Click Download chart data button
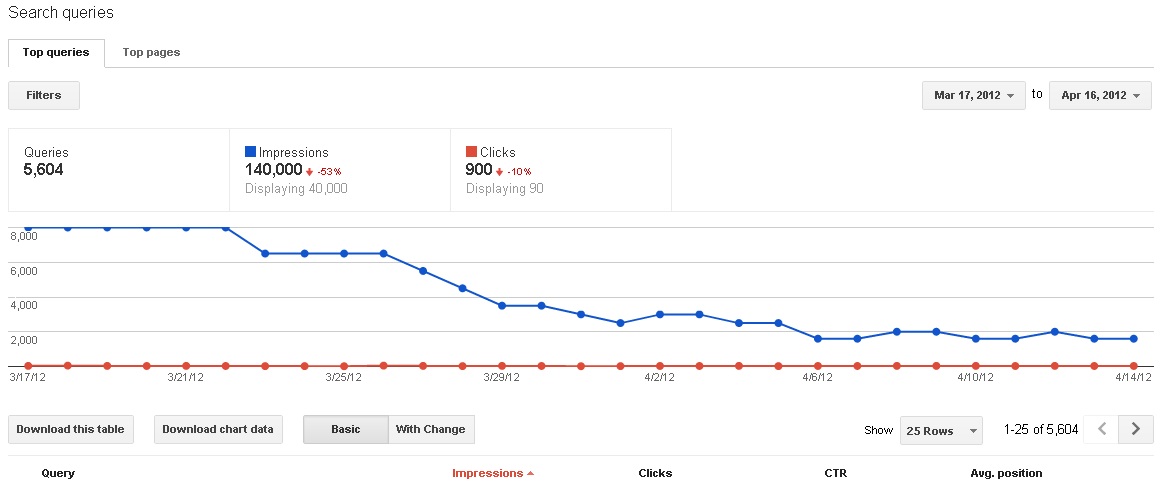 click(217, 429)
